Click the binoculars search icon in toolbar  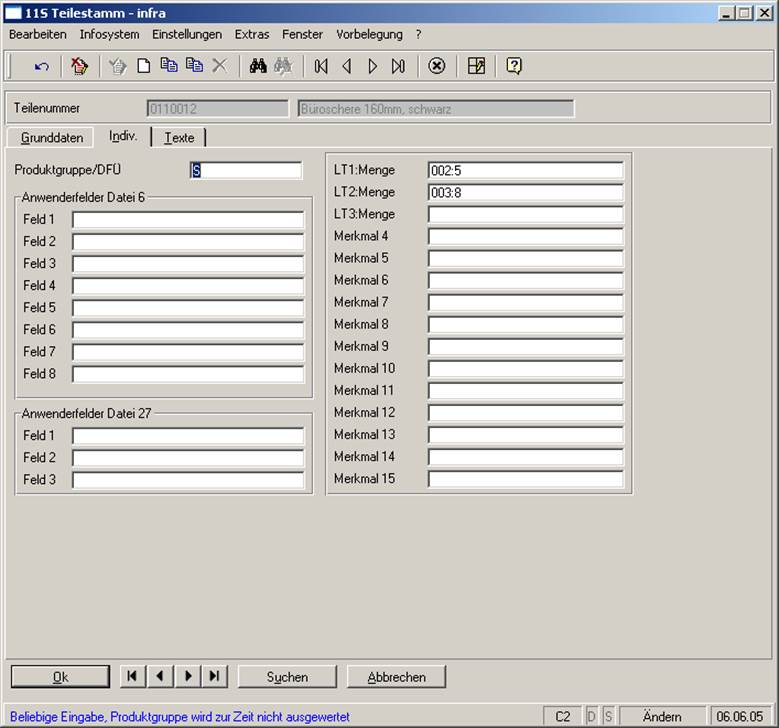click(x=257, y=67)
